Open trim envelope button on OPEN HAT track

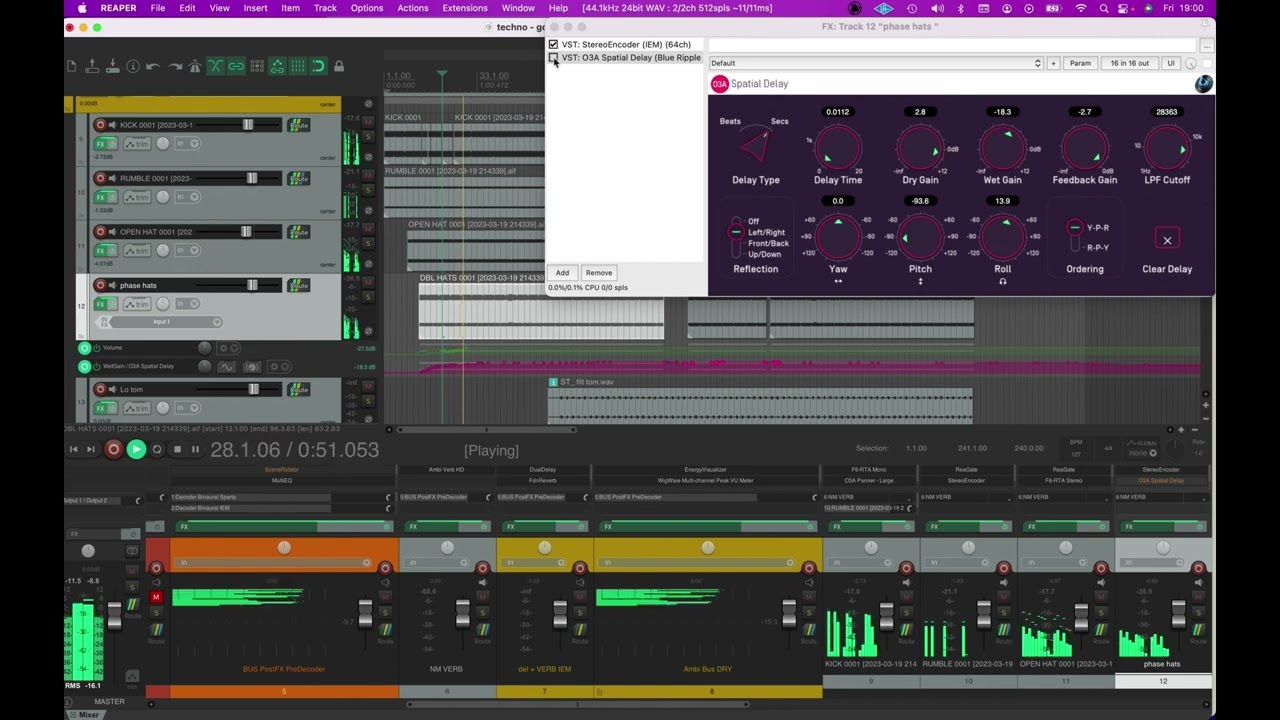[138, 250]
